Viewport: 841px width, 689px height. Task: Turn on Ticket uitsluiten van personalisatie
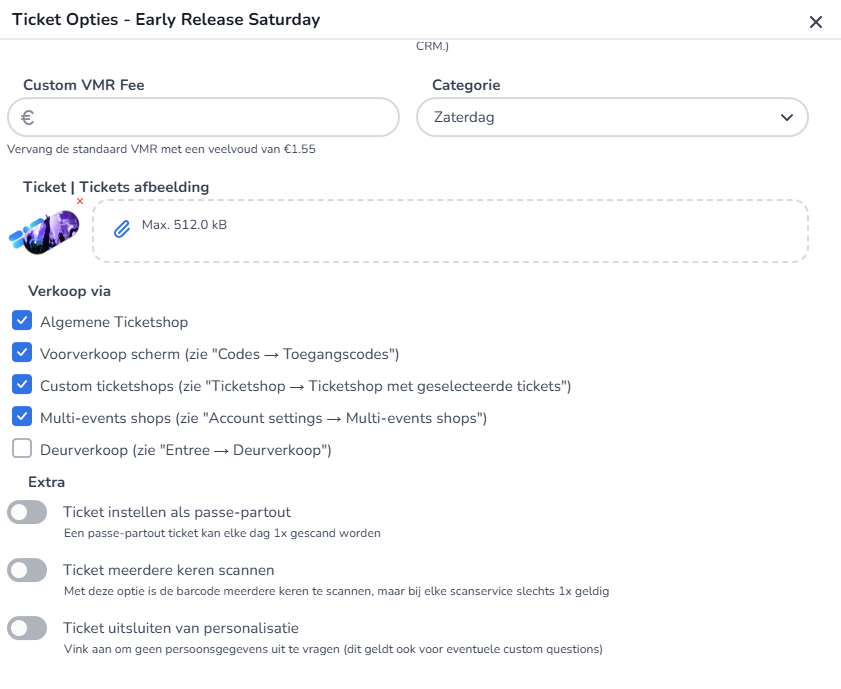pos(27,629)
